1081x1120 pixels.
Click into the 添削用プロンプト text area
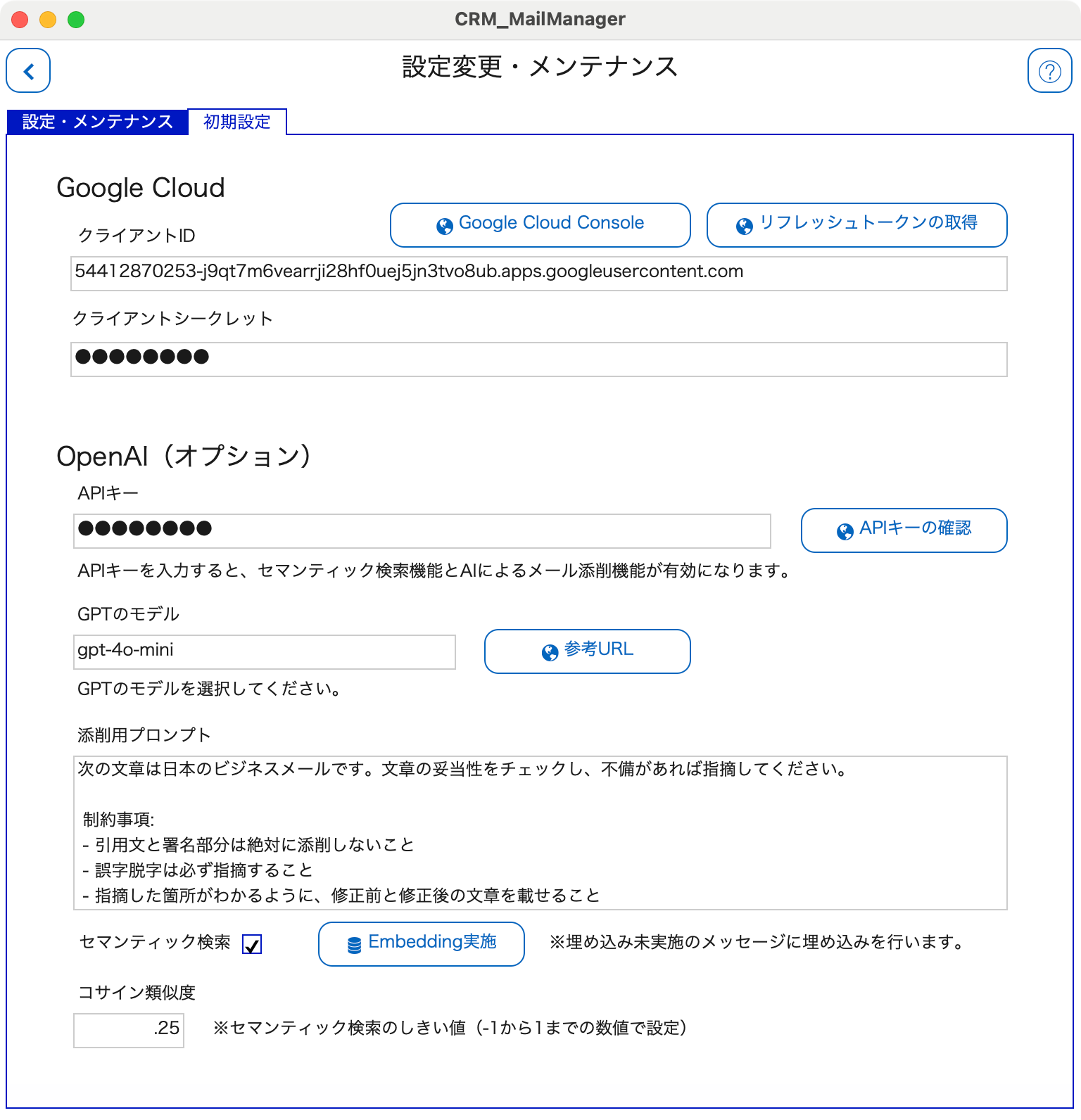(x=540, y=833)
